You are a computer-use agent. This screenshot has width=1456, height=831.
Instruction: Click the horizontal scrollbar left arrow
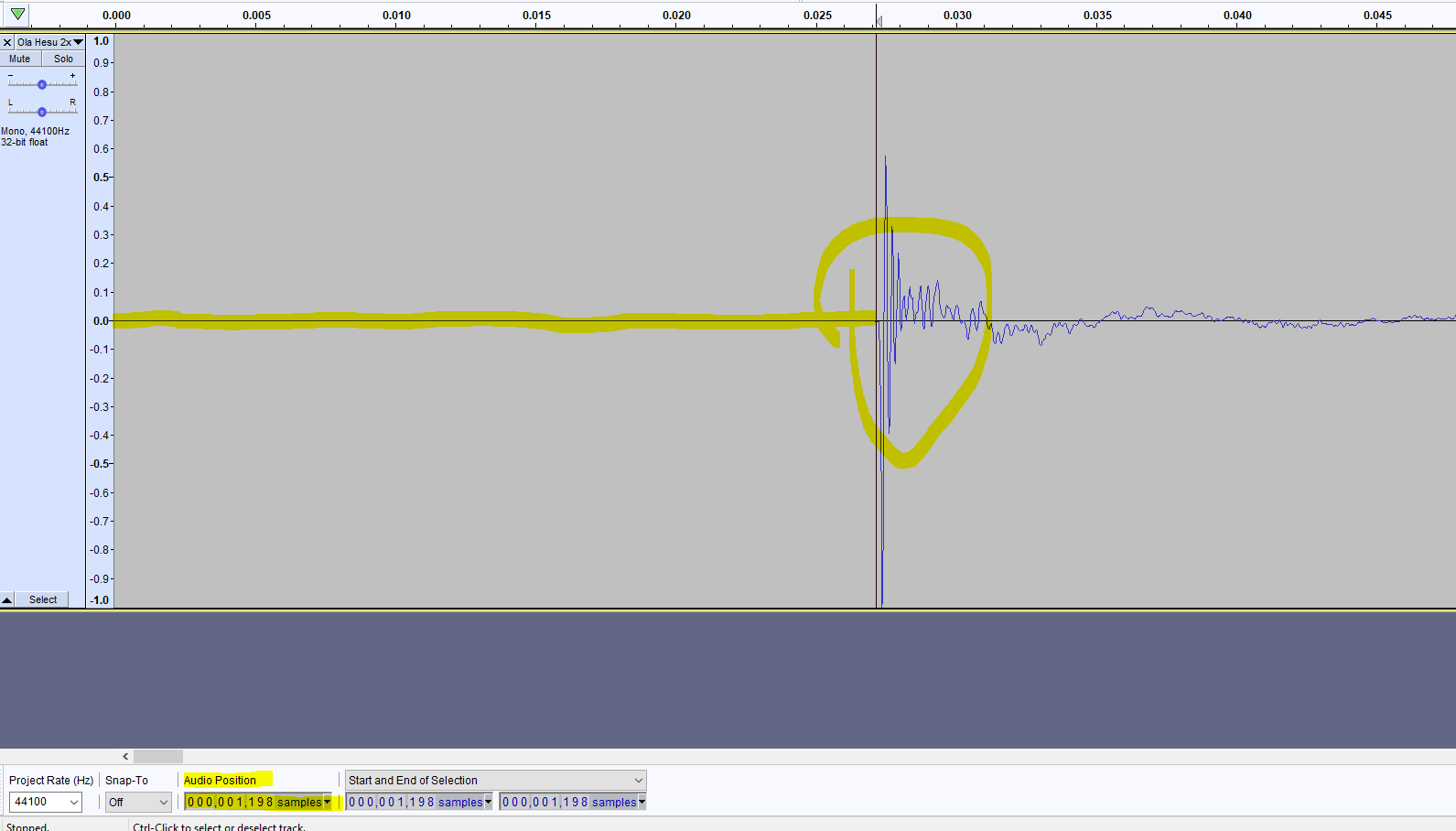click(125, 757)
